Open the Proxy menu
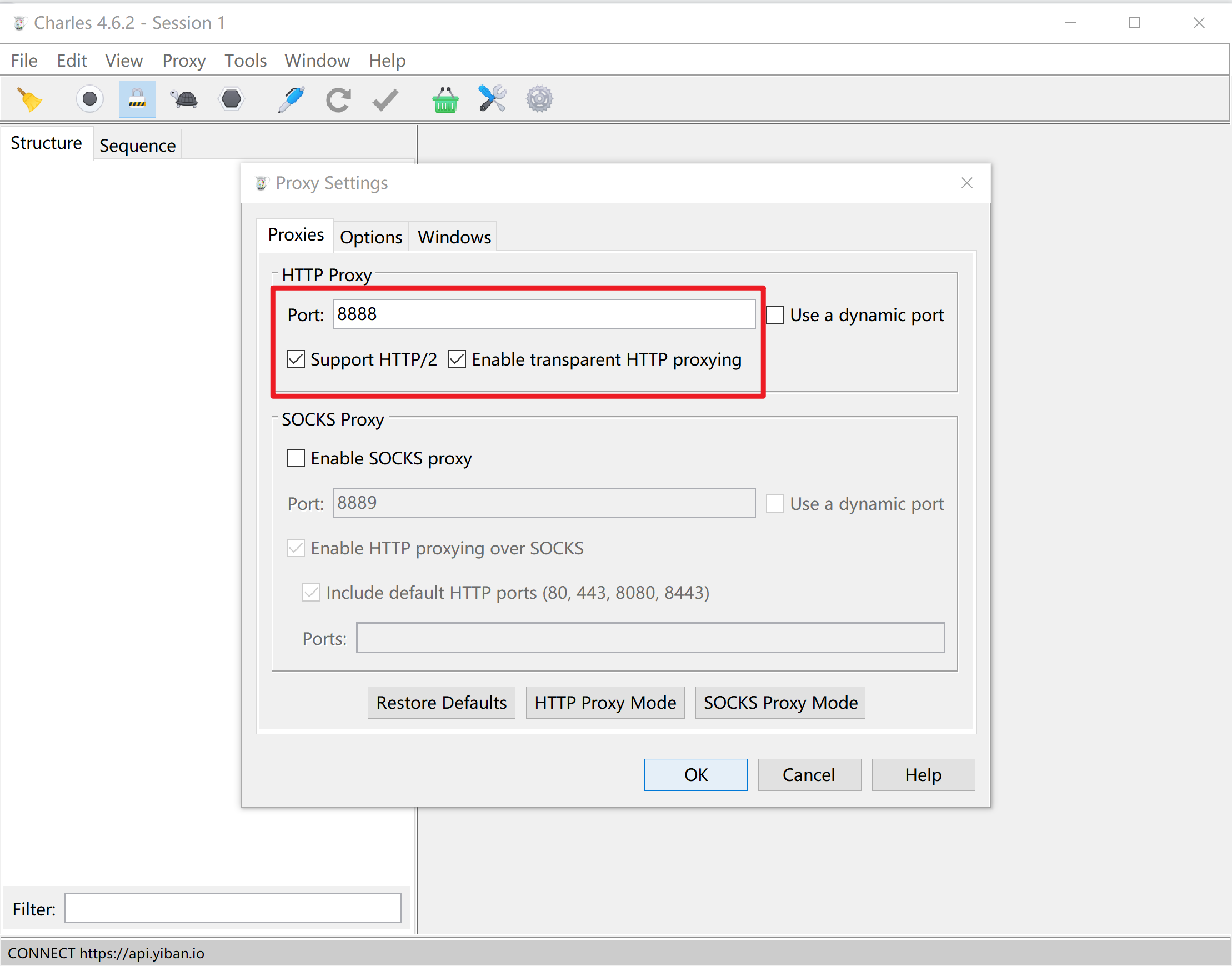 [x=184, y=61]
